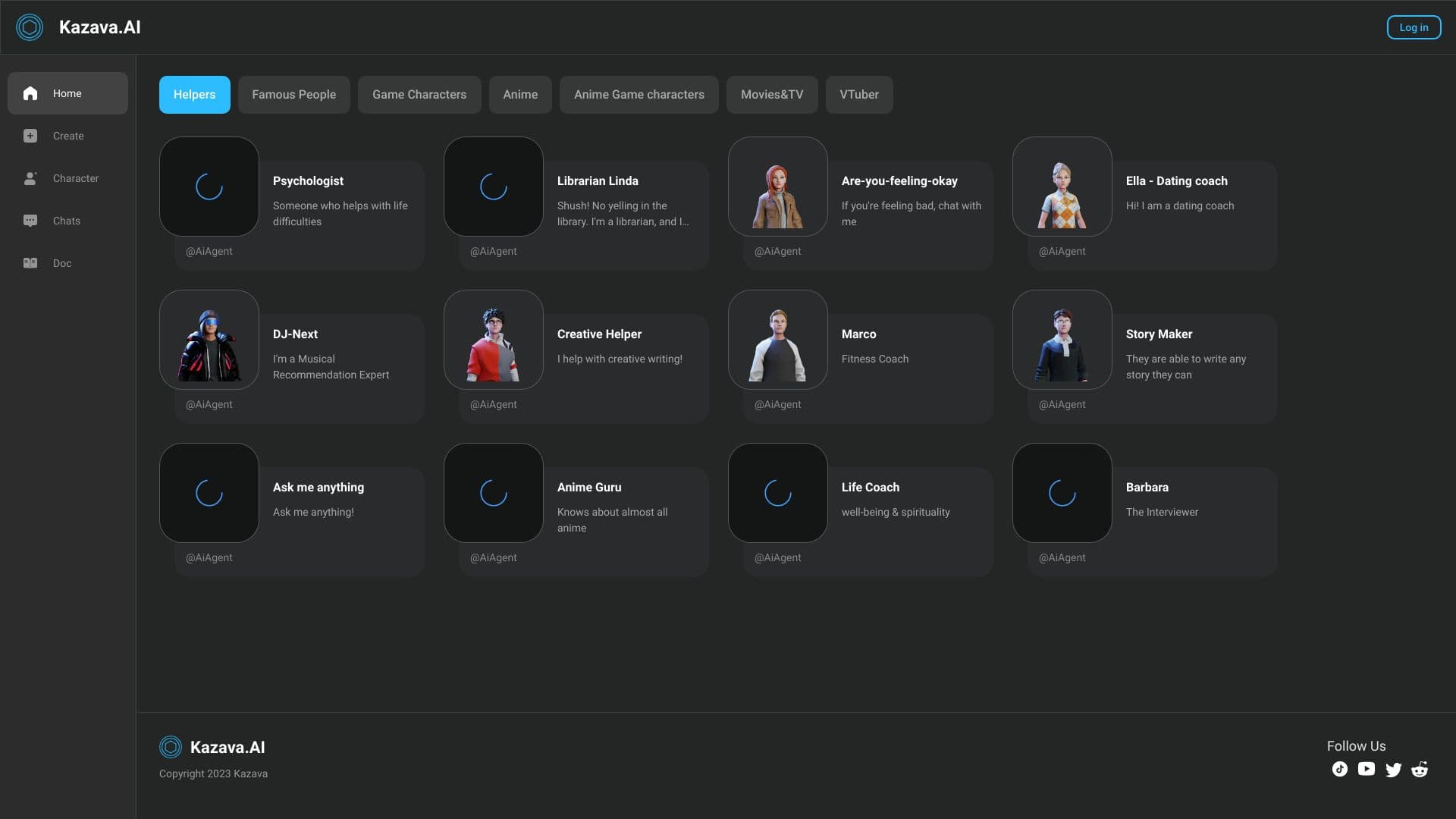Click the Twitter bird icon in footer
This screenshot has height=819, width=1456.
pyautogui.click(x=1393, y=770)
